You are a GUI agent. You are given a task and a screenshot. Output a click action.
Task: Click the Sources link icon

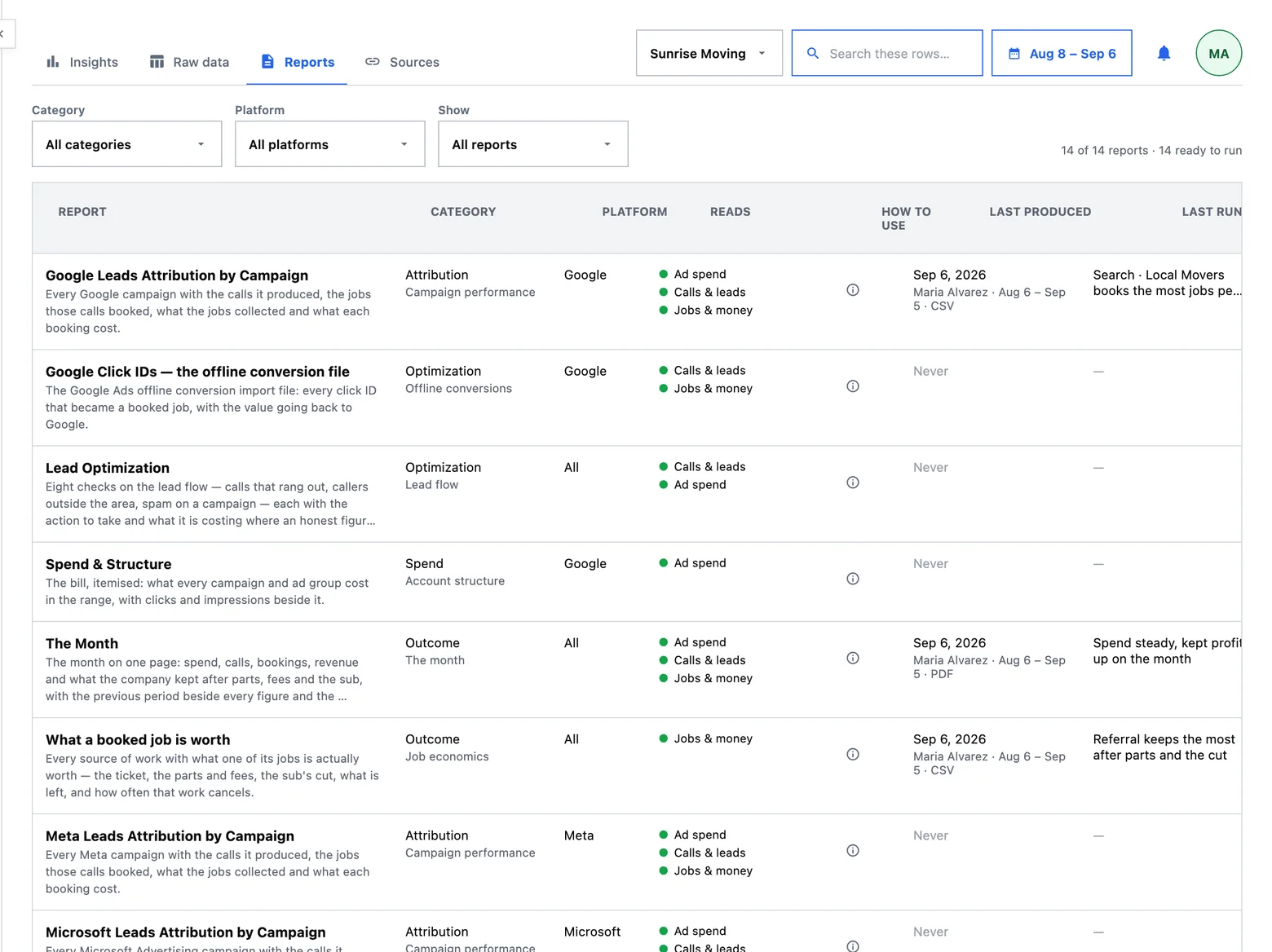373,61
